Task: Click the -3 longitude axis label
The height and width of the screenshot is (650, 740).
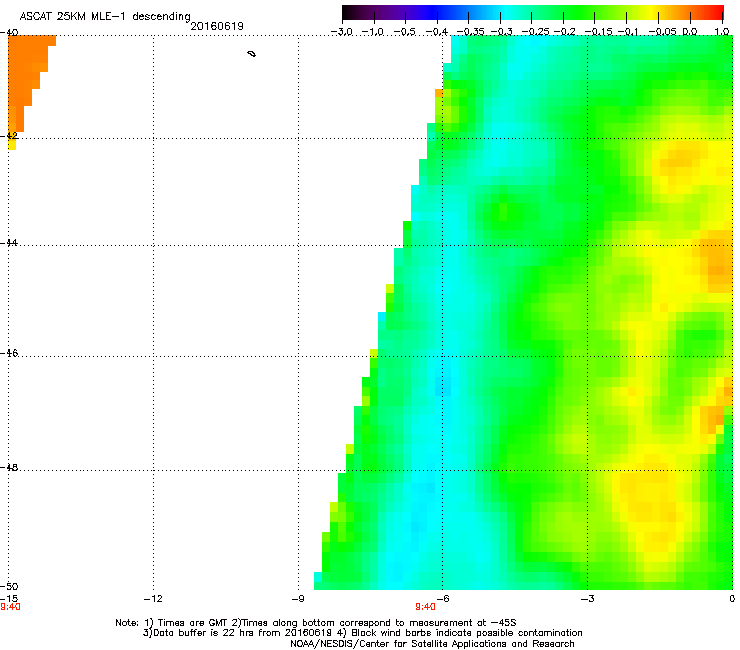Action: (x=587, y=599)
